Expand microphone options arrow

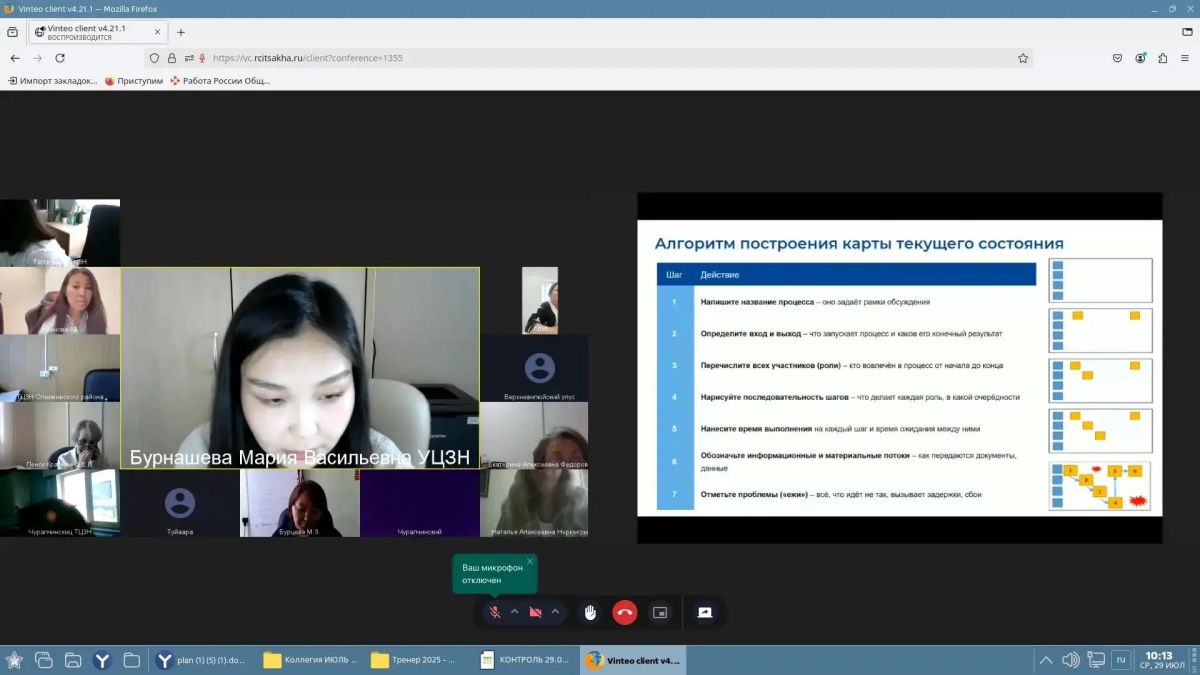coord(514,612)
